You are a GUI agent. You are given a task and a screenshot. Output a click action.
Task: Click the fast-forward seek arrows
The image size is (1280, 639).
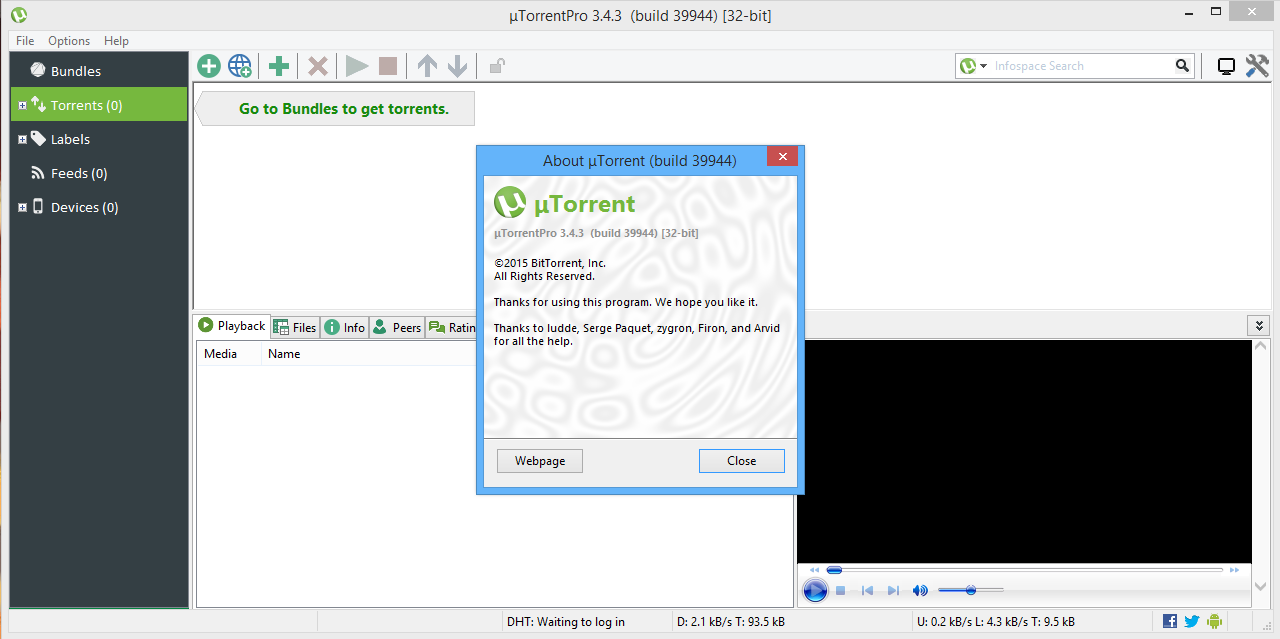[x=1234, y=570]
